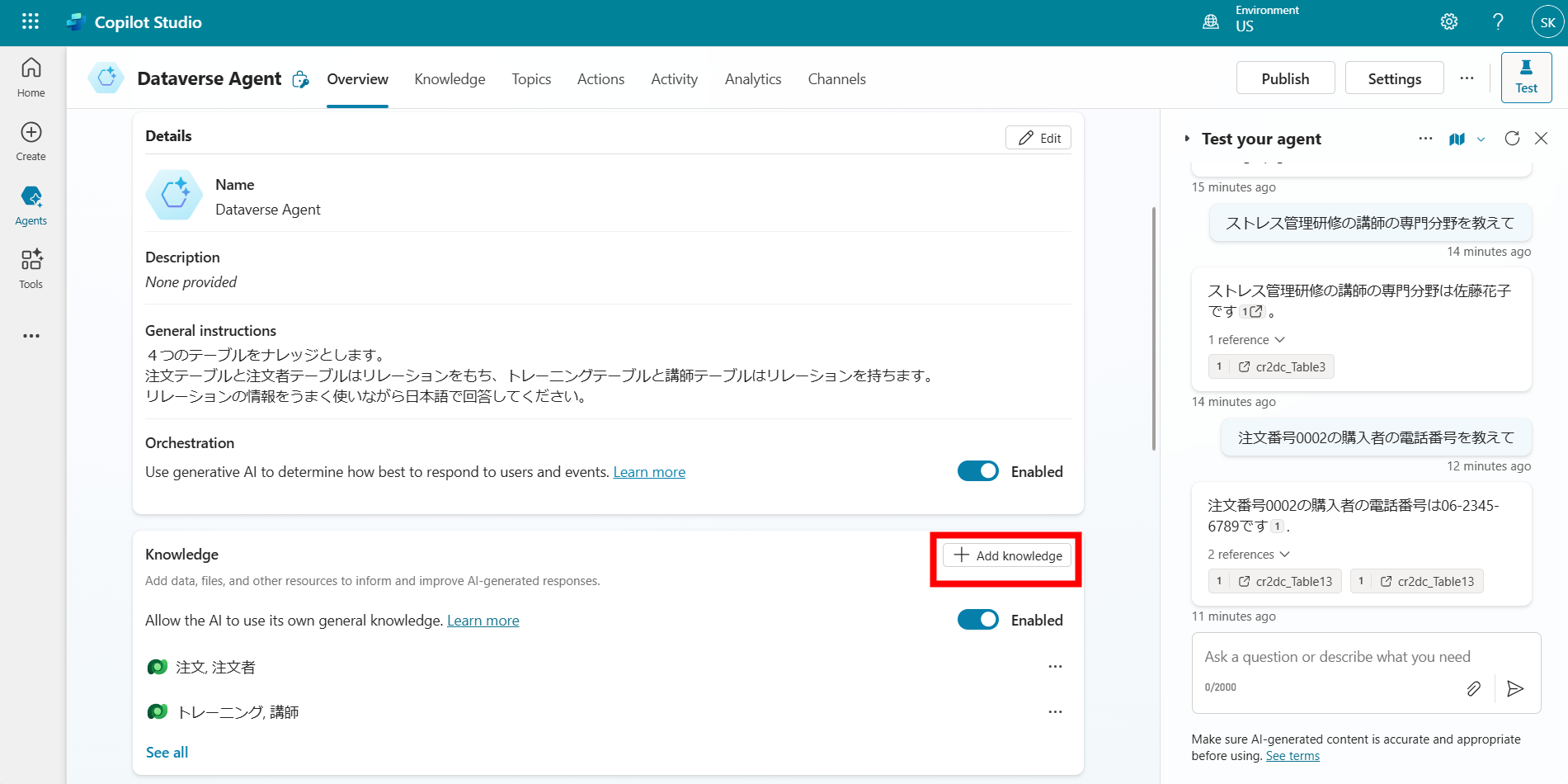This screenshot has width=1568, height=784.
Task: Click the chat question input field
Action: pyautogui.click(x=1336, y=656)
